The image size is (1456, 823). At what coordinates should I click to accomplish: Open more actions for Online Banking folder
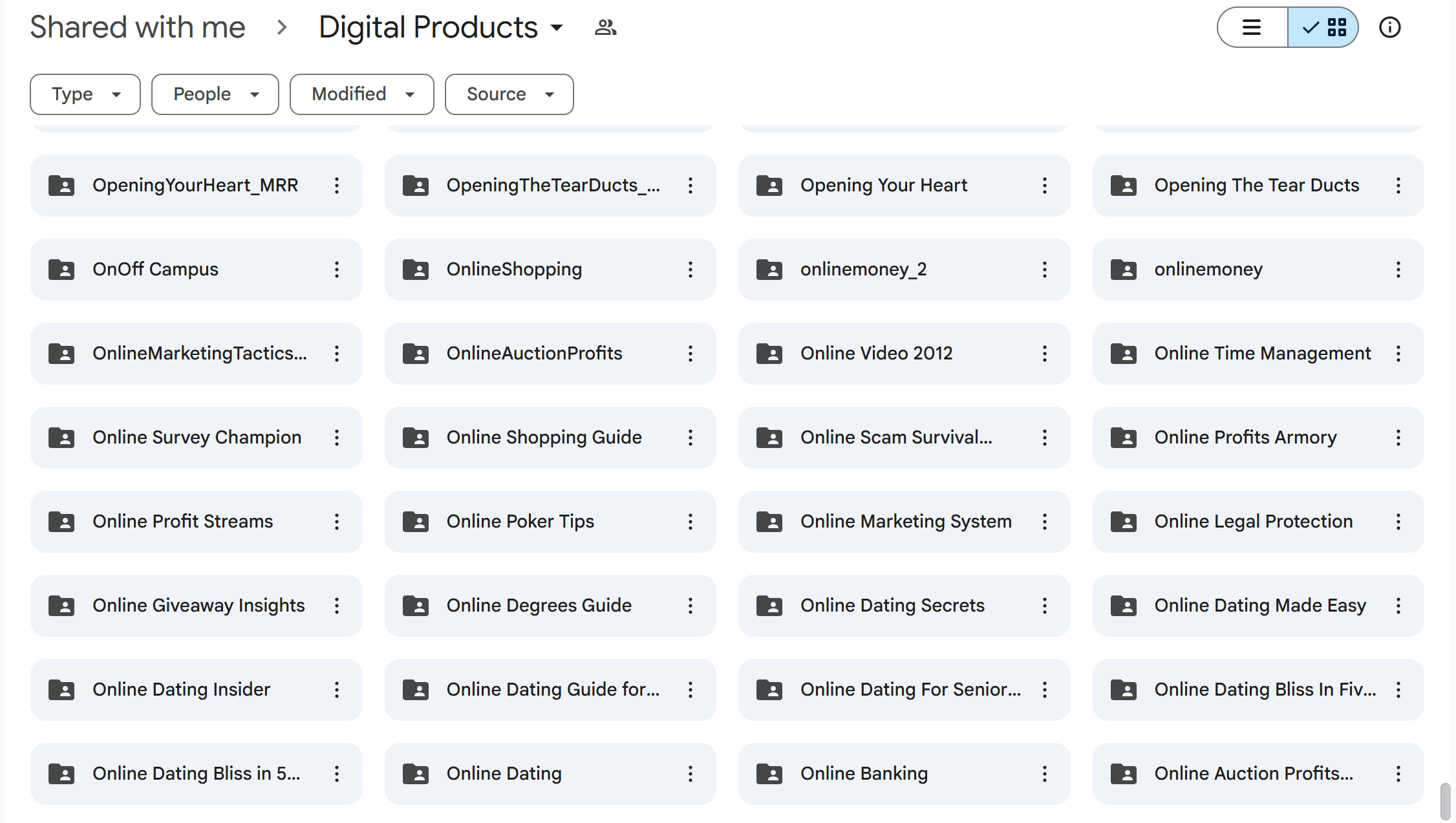click(1044, 774)
